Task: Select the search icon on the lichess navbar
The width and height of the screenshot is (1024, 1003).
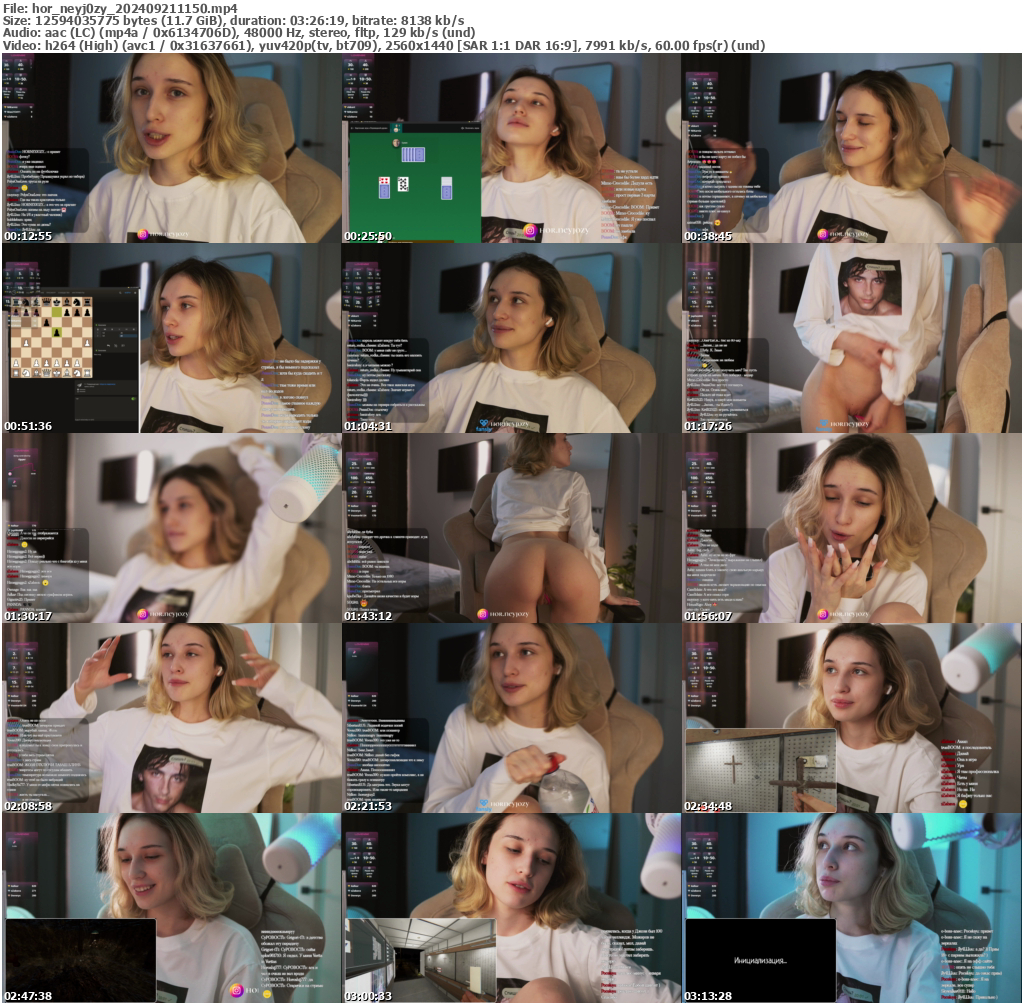Action: click(x=120, y=293)
